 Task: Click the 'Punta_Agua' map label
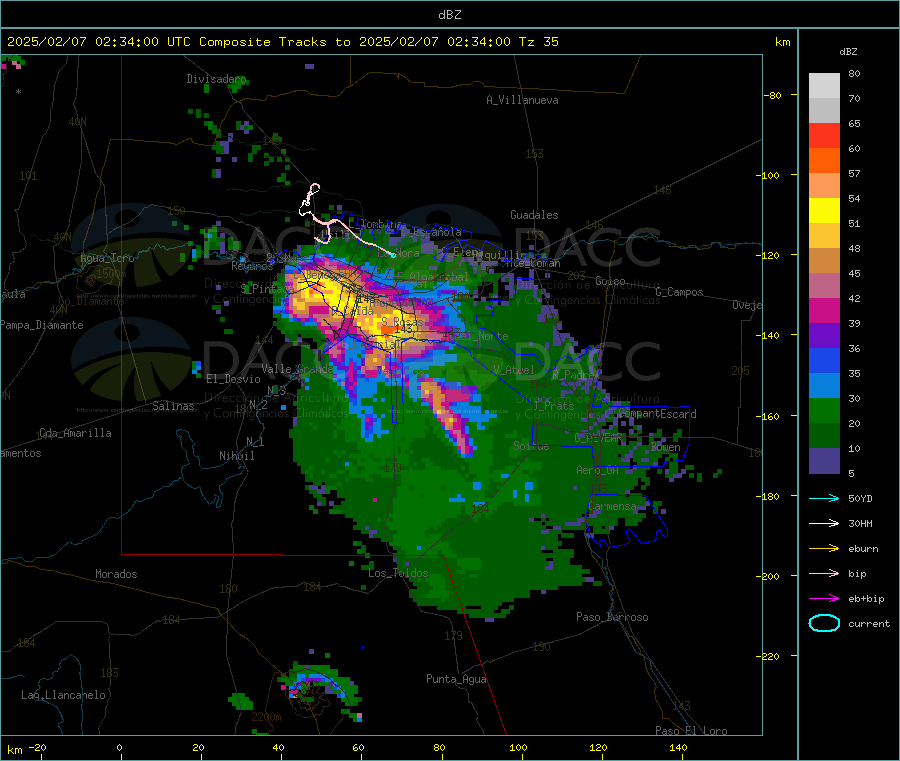456,680
